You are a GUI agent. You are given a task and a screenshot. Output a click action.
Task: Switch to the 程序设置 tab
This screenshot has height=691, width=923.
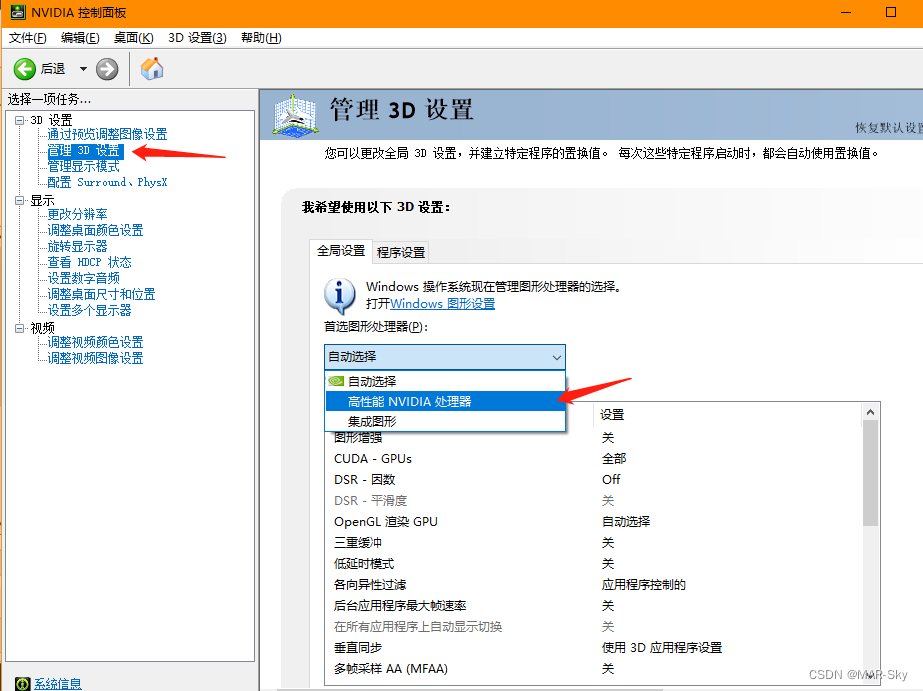(x=401, y=253)
